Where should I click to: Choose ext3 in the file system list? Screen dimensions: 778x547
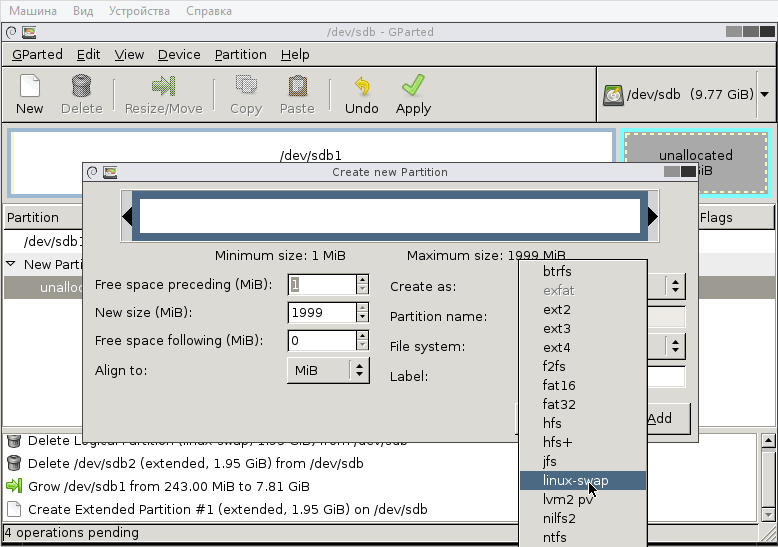click(x=583, y=329)
